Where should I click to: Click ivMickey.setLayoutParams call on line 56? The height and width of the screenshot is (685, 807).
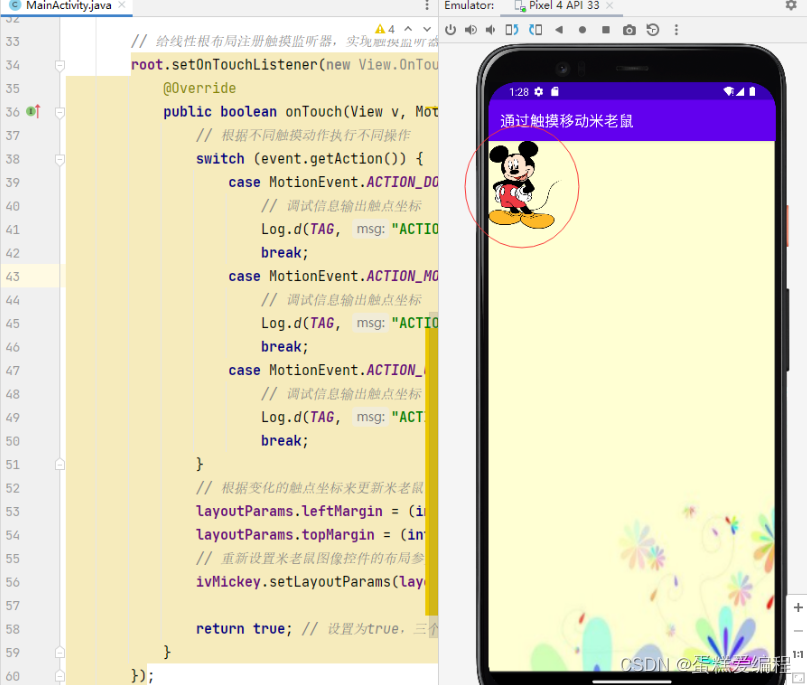tap(310, 582)
